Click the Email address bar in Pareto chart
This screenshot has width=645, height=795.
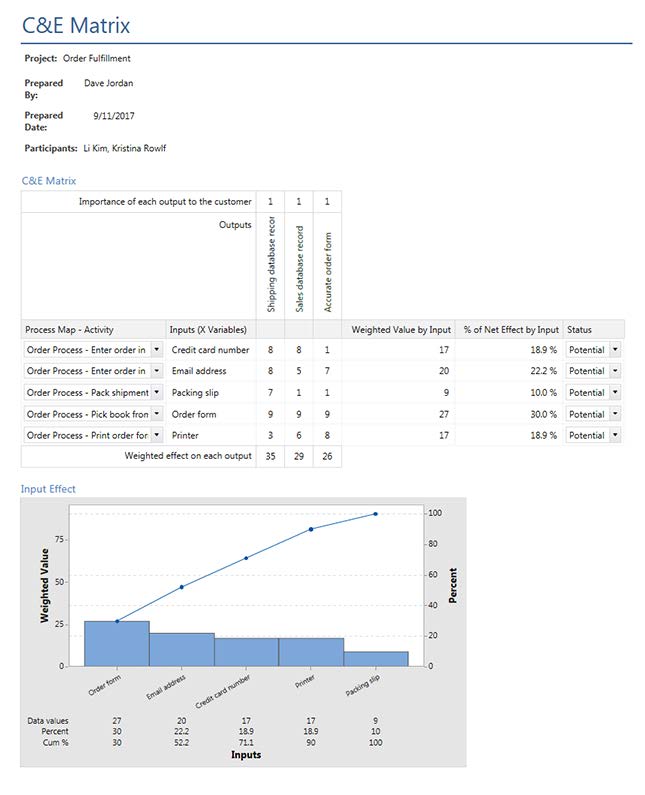point(182,650)
